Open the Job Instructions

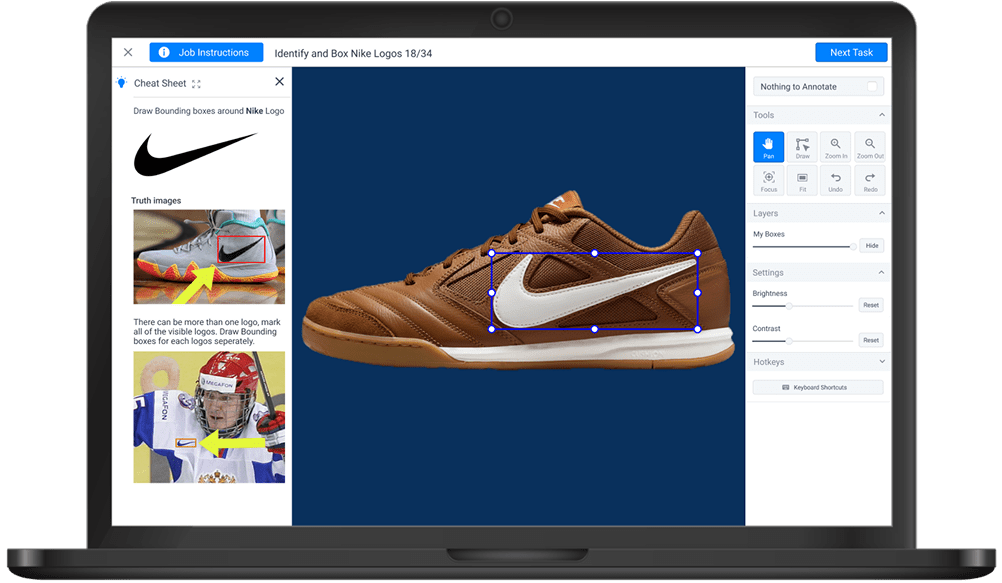click(x=206, y=52)
